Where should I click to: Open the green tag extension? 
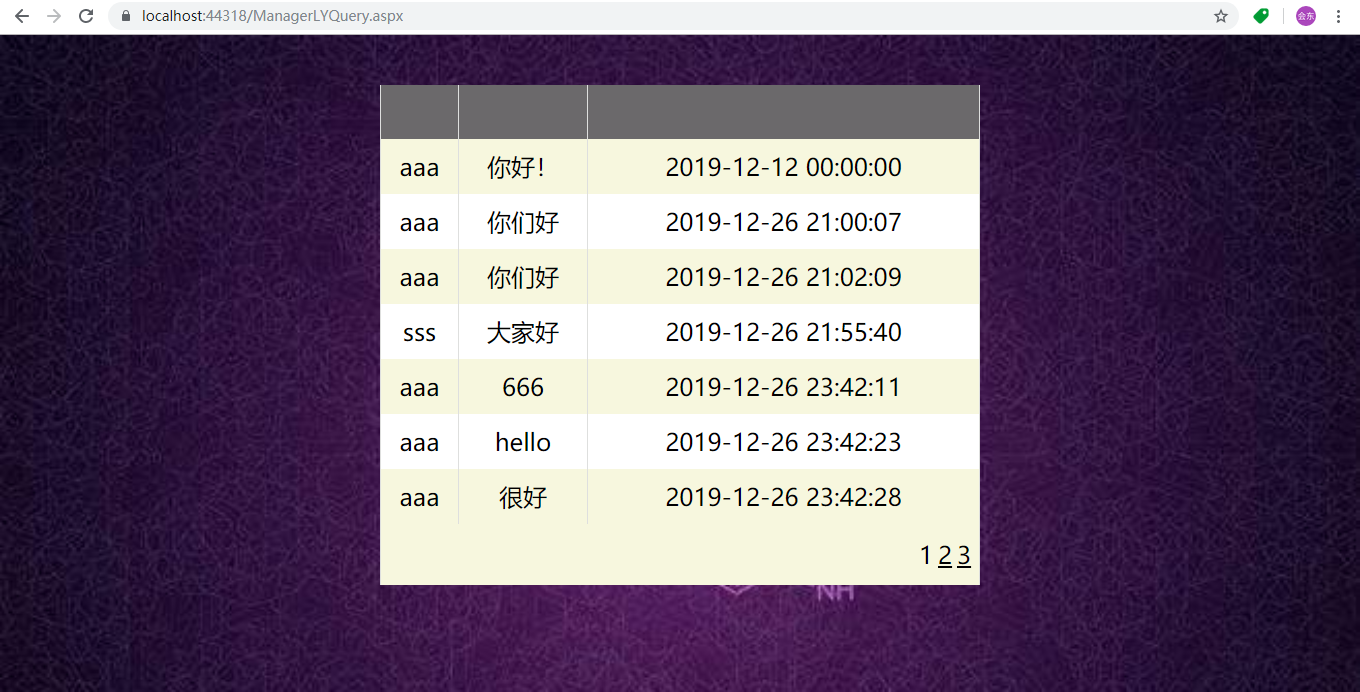pos(1261,16)
